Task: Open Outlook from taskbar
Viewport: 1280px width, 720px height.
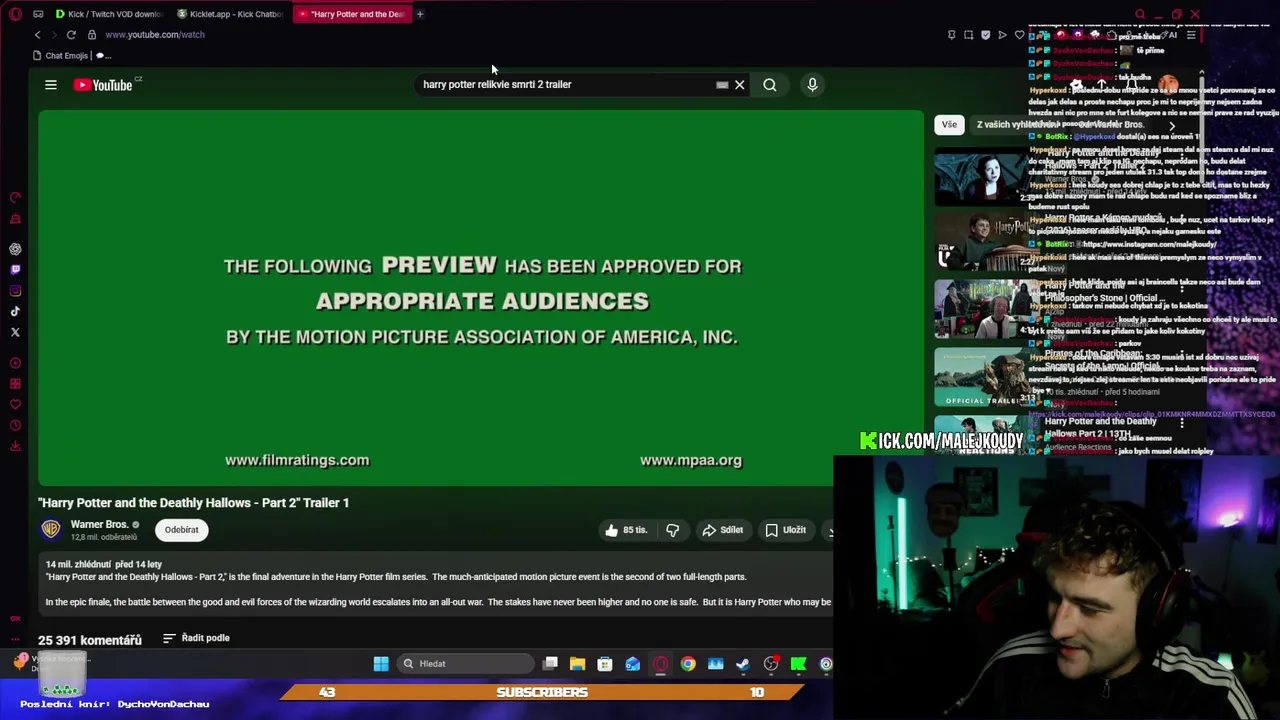Action: coord(633,664)
